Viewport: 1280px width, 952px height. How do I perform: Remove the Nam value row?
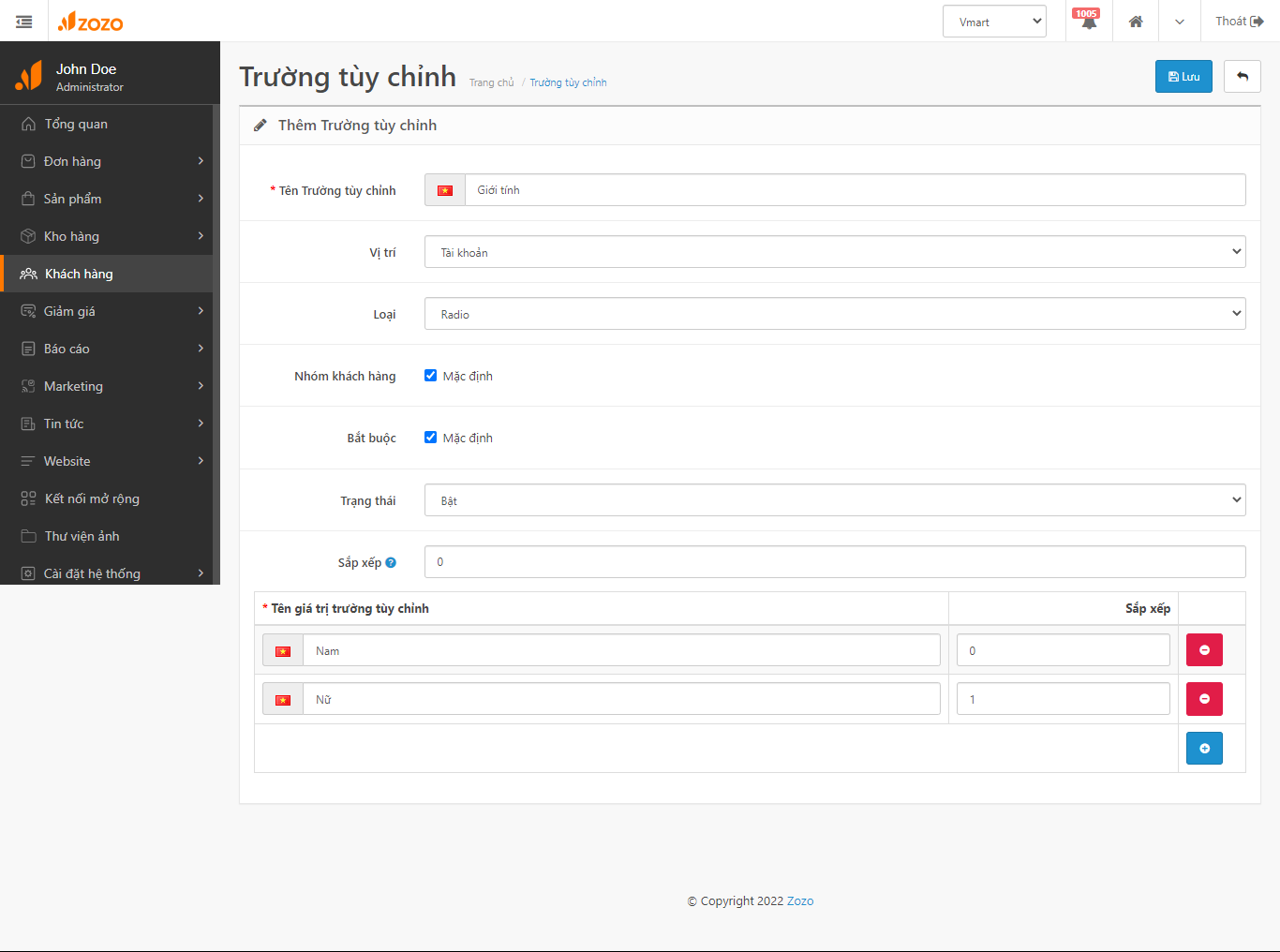[1204, 650]
